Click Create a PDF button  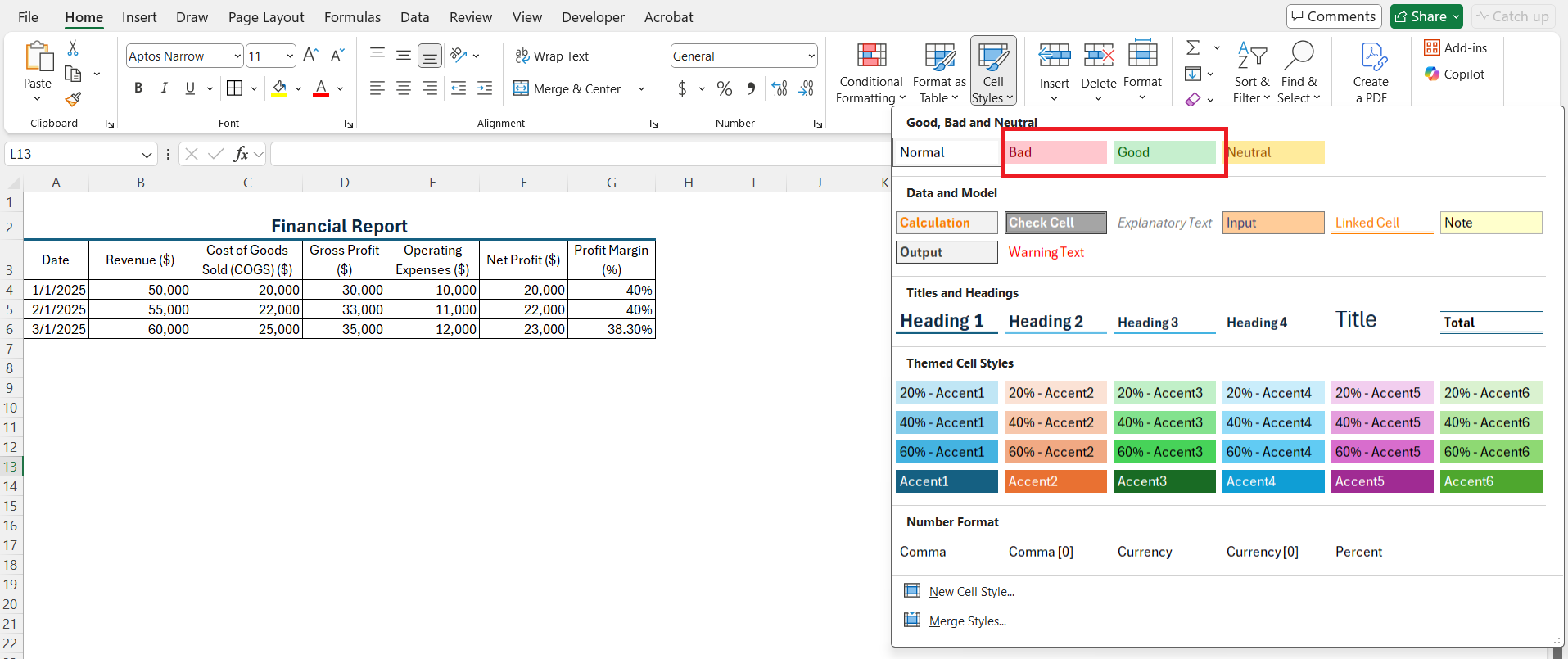tap(1371, 74)
